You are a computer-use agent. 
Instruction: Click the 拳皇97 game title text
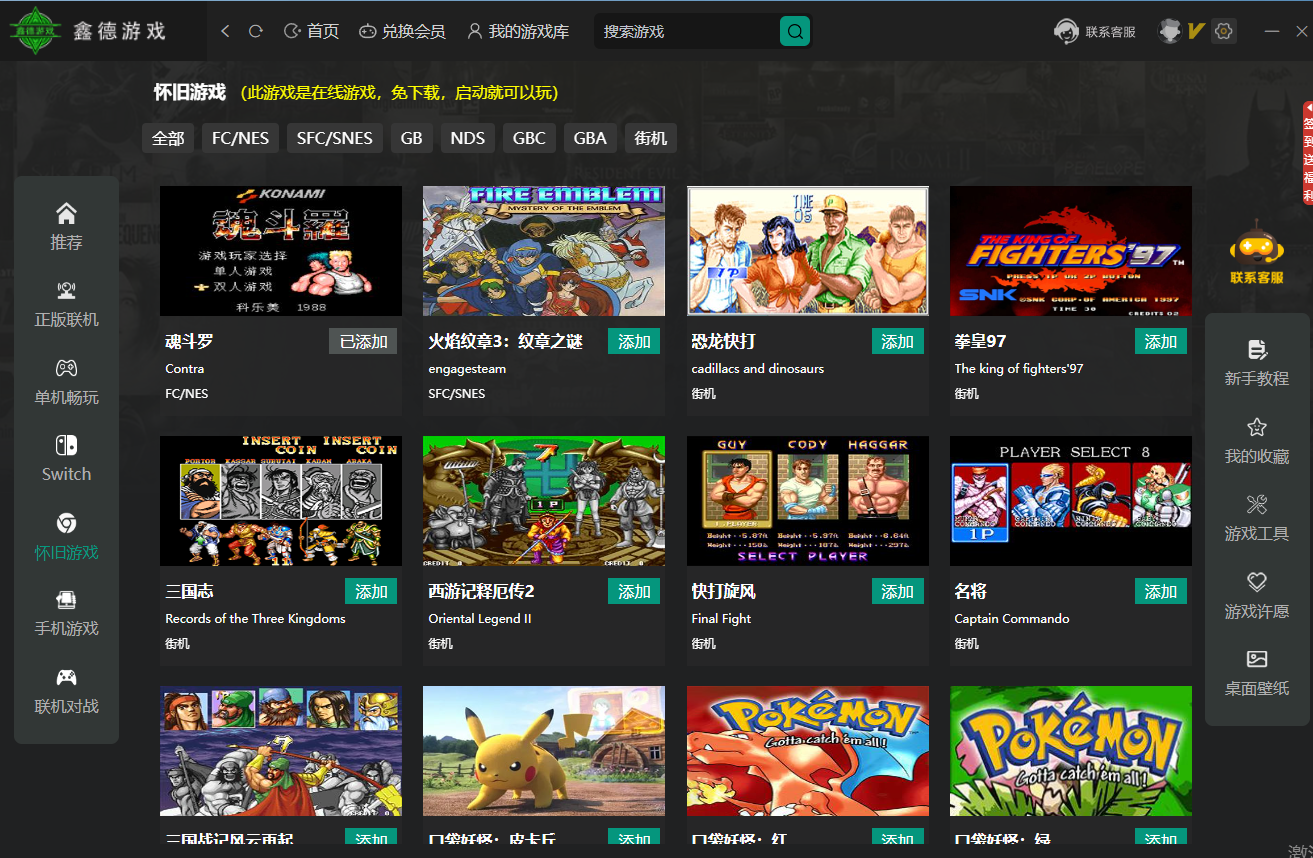tap(980, 342)
